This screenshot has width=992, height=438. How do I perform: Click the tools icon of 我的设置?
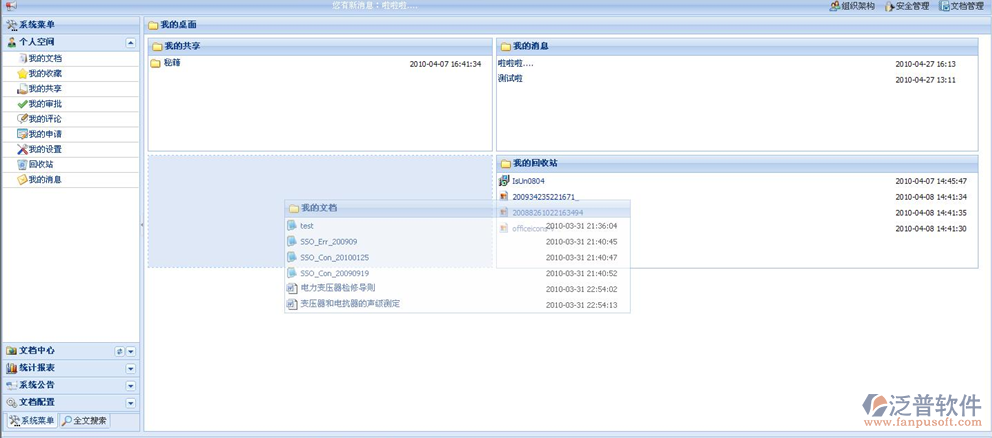pyautogui.click(x=22, y=149)
